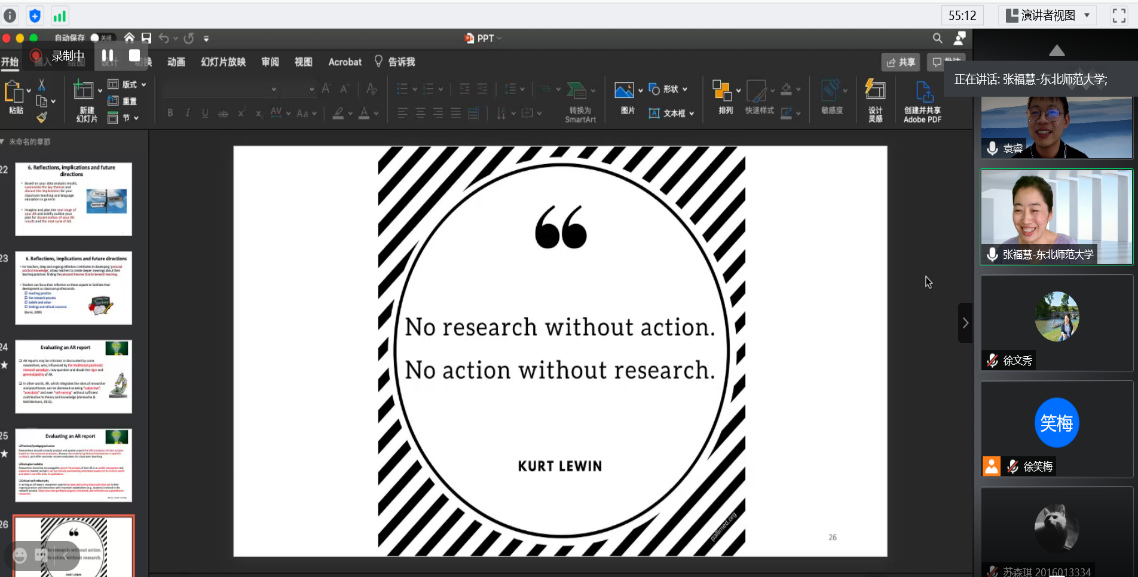Open the speaker view dropdown
This screenshot has height=577, width=1138.
1048,15
